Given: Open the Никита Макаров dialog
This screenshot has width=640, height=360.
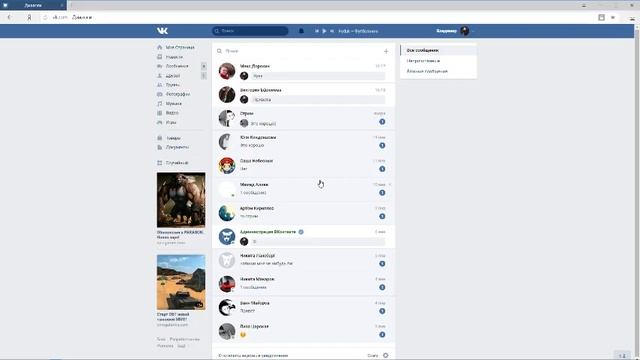Looking at the screenshot, I should point(303,284).
